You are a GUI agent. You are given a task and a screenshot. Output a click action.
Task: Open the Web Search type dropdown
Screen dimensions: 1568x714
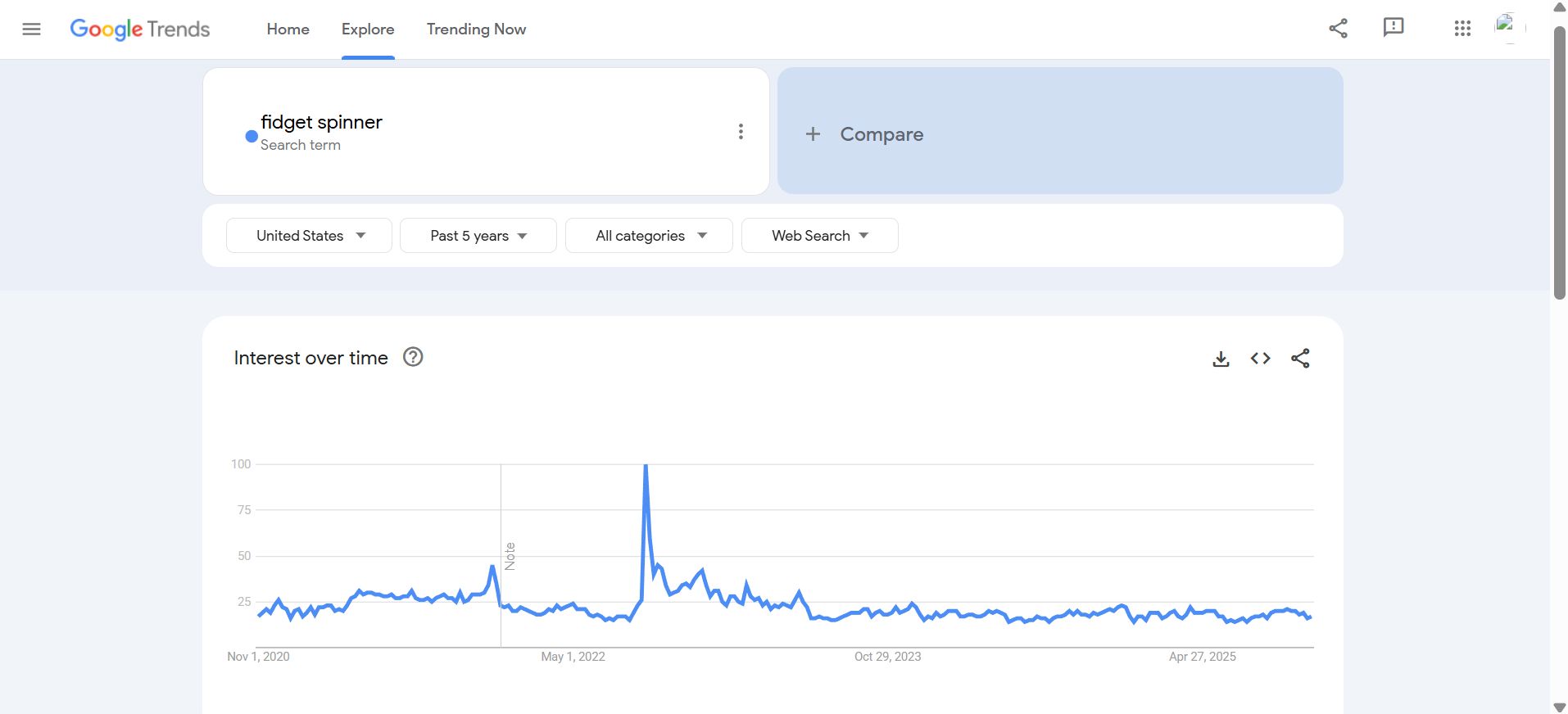819,236
